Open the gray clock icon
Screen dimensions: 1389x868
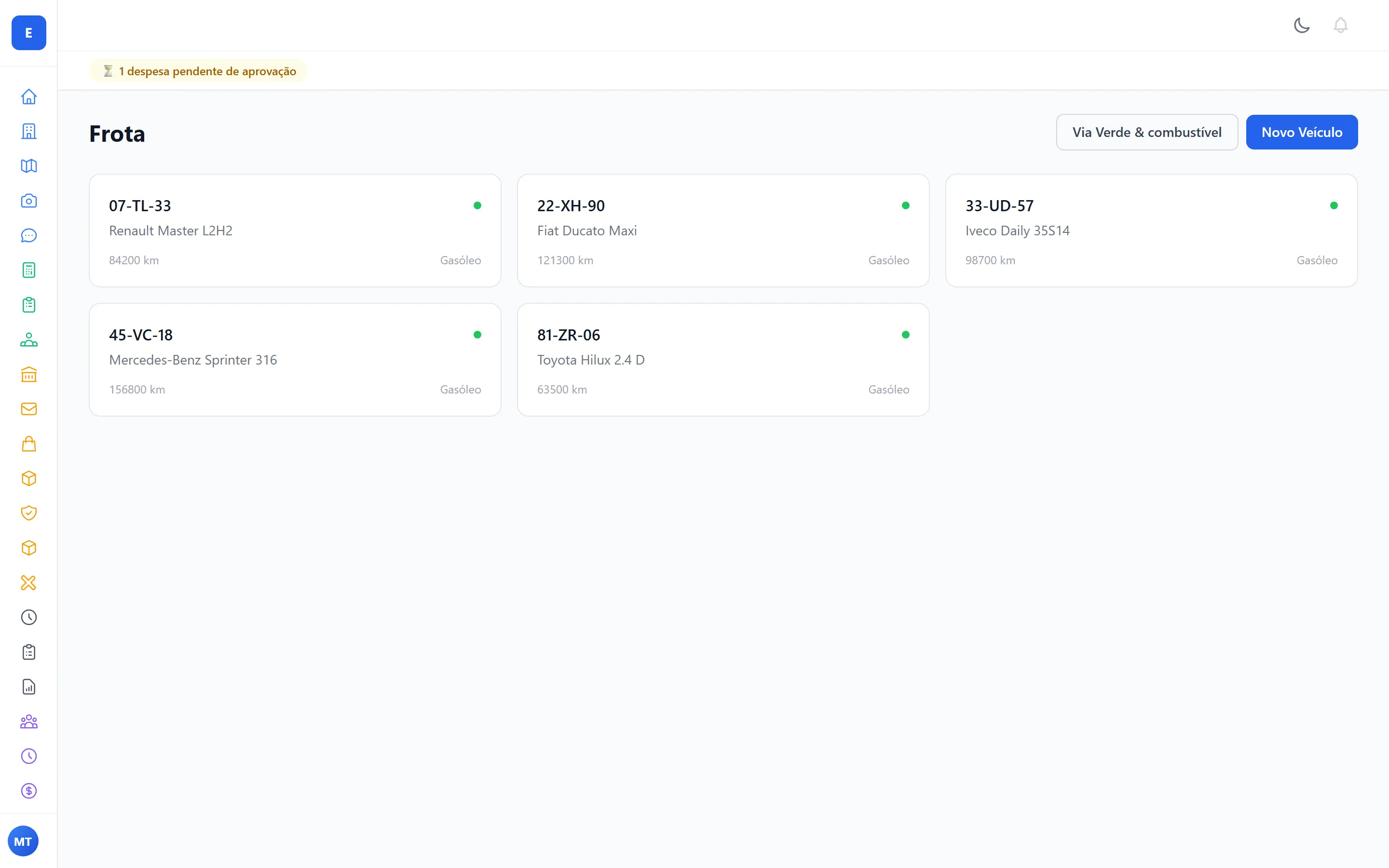pyautogui.click(x=29, y=617)
